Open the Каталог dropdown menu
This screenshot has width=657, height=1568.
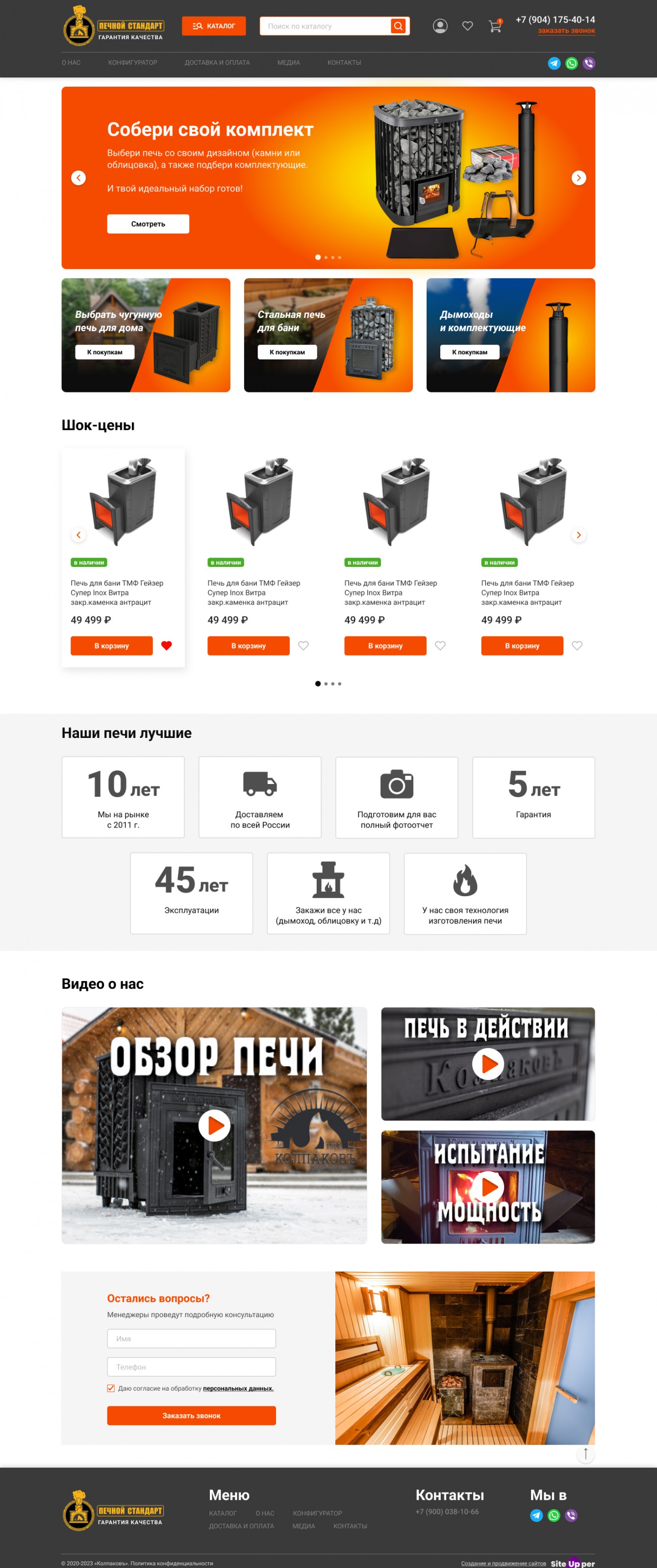pyautogui.click(x=214, y=26)
